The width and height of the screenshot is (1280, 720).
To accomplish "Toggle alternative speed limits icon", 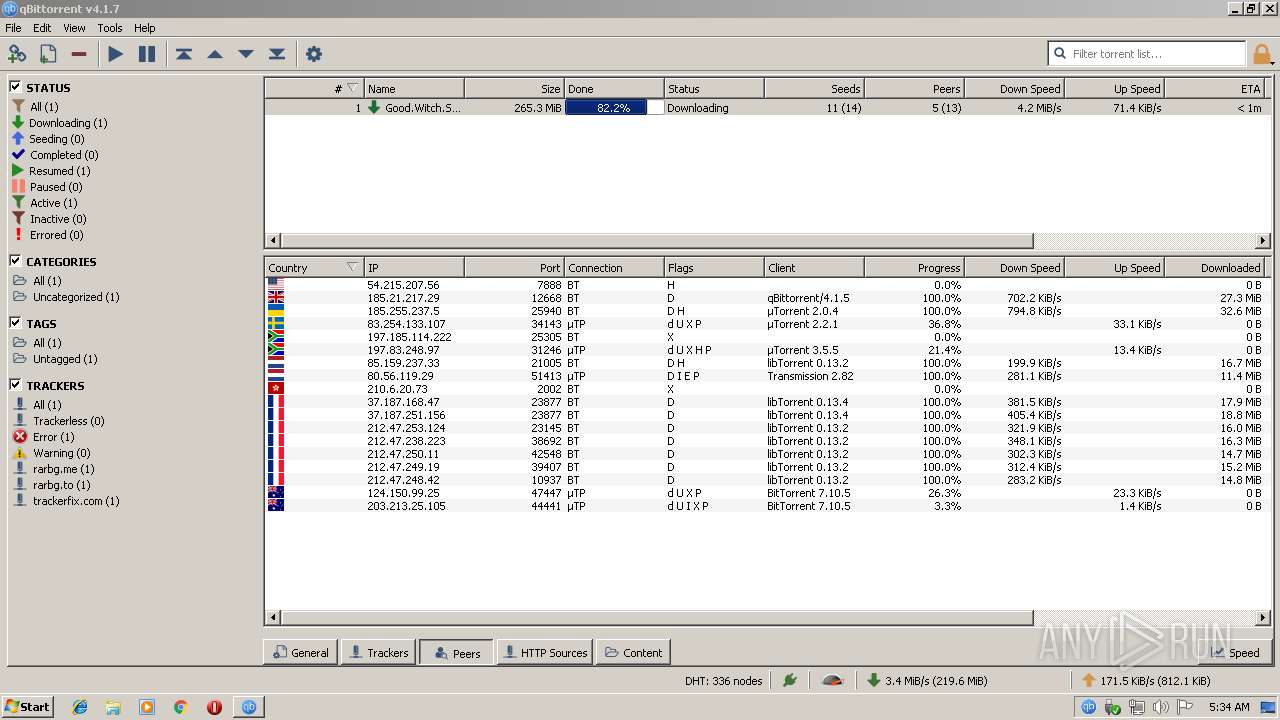I will click(x=832, y=680).
